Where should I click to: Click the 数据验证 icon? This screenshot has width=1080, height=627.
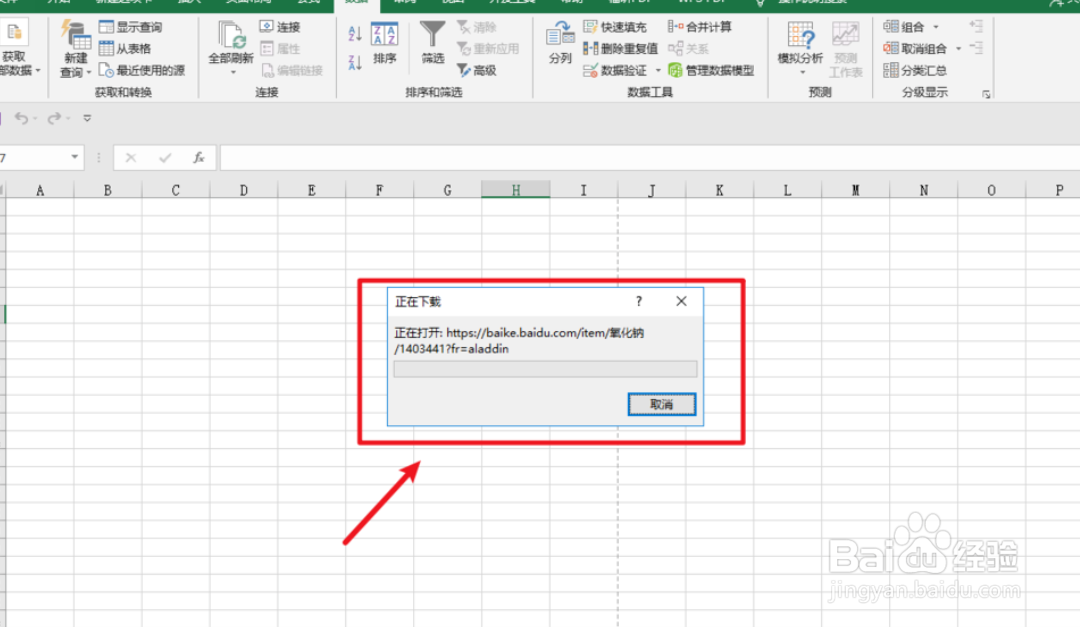[590, 70]
